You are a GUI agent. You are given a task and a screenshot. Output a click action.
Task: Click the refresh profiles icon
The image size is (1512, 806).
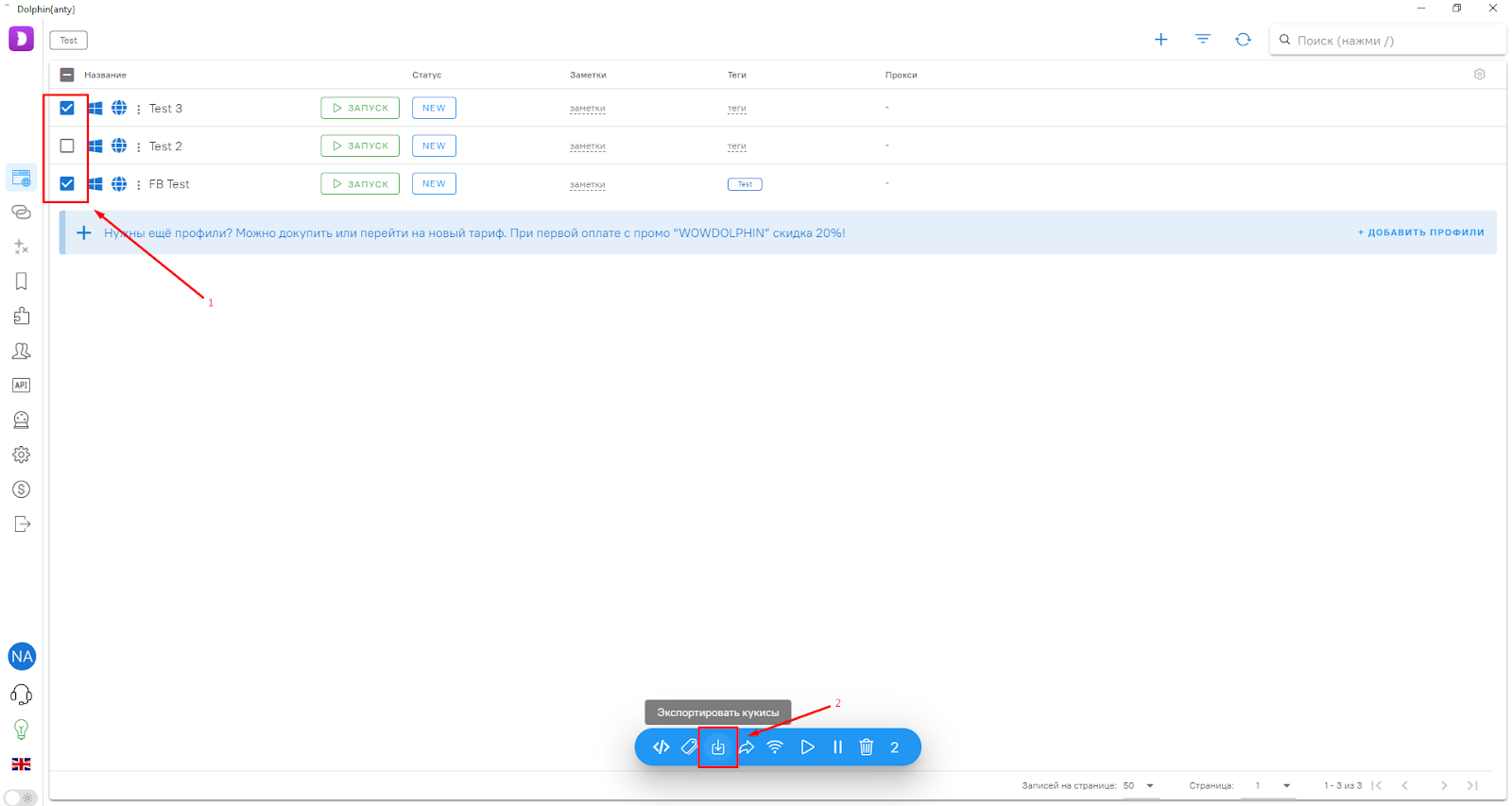[x=1243, y=40]
